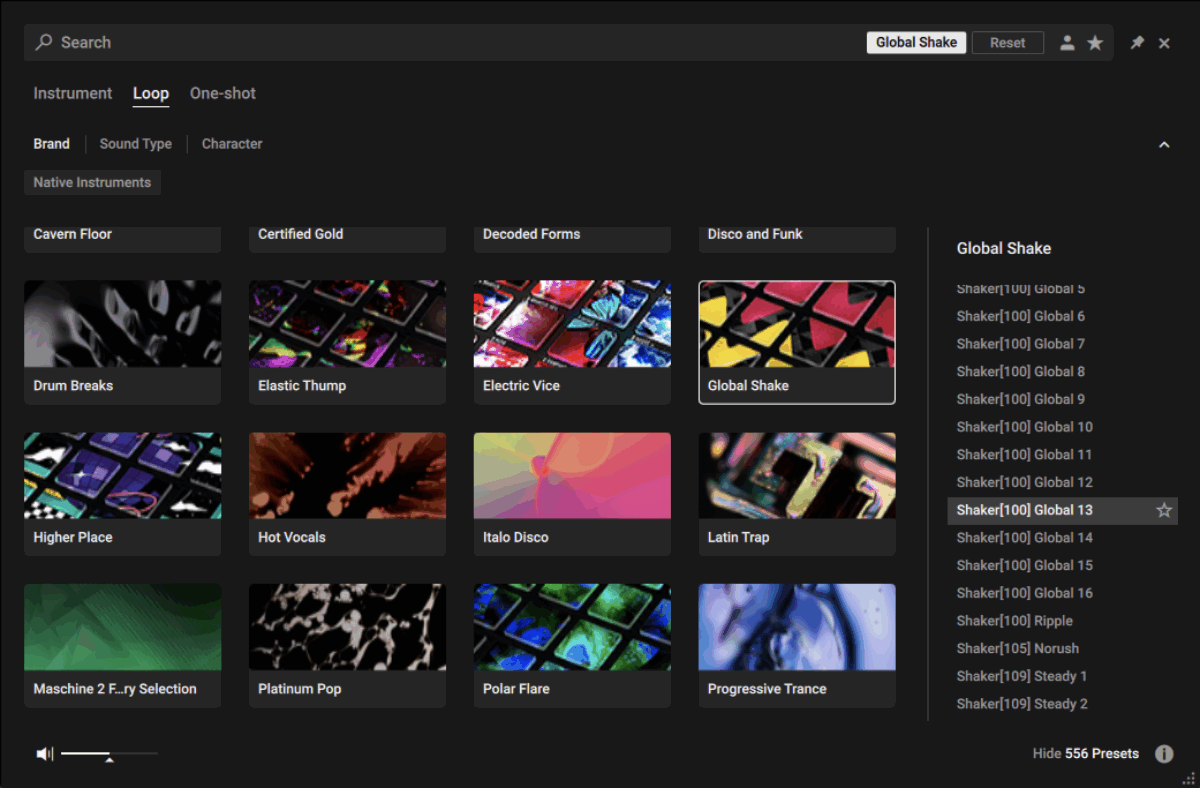Switch to the Instrument tab

click(73, 93)
